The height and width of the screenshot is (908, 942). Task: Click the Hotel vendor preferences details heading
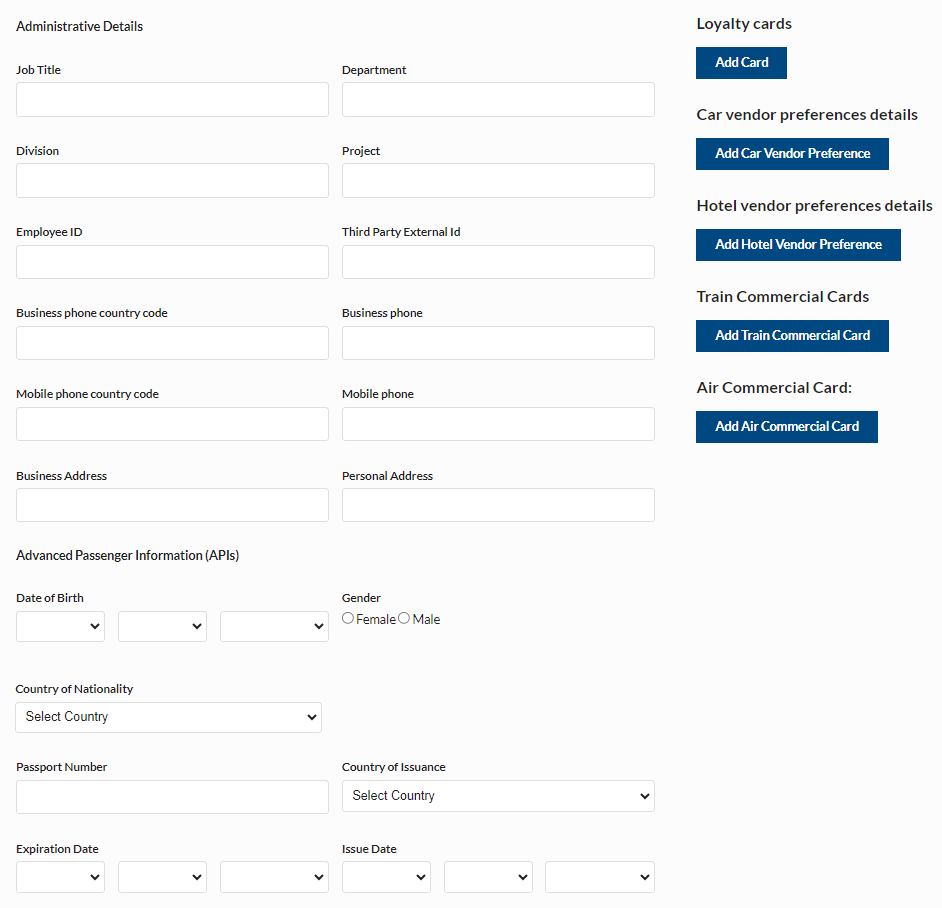tap(814, 206)
